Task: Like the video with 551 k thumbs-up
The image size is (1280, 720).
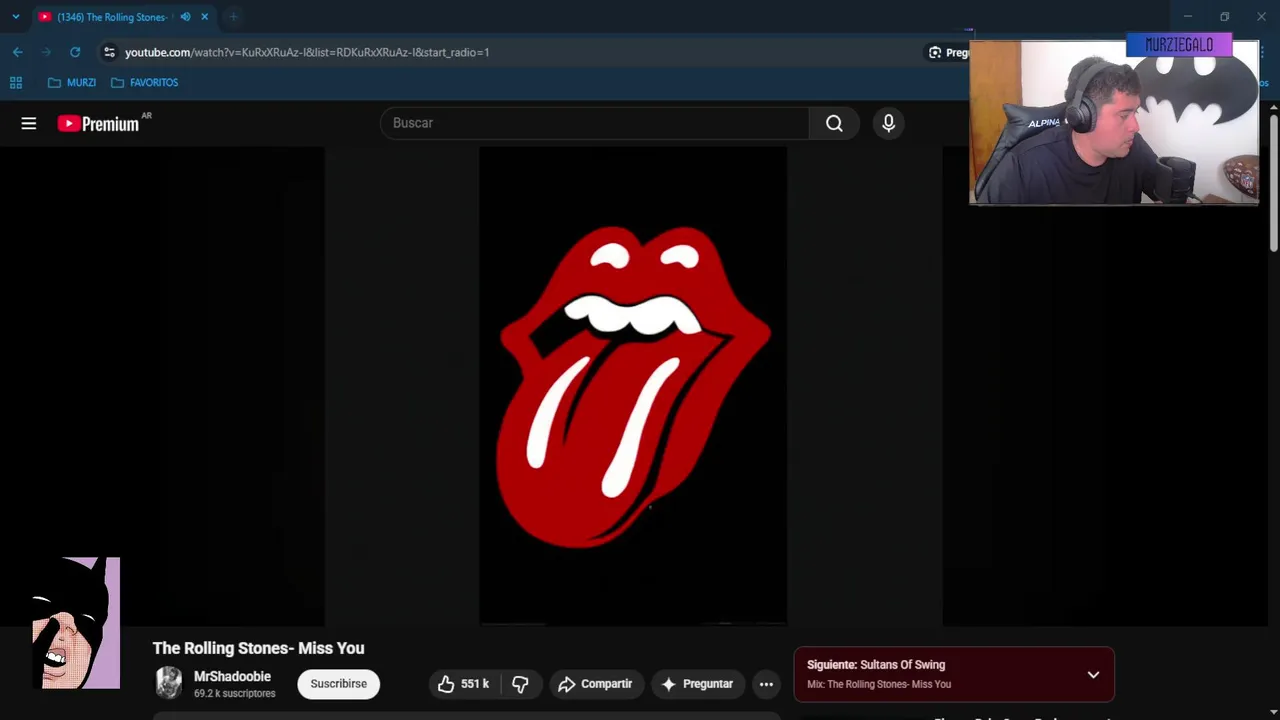Action: click(463, 684)
